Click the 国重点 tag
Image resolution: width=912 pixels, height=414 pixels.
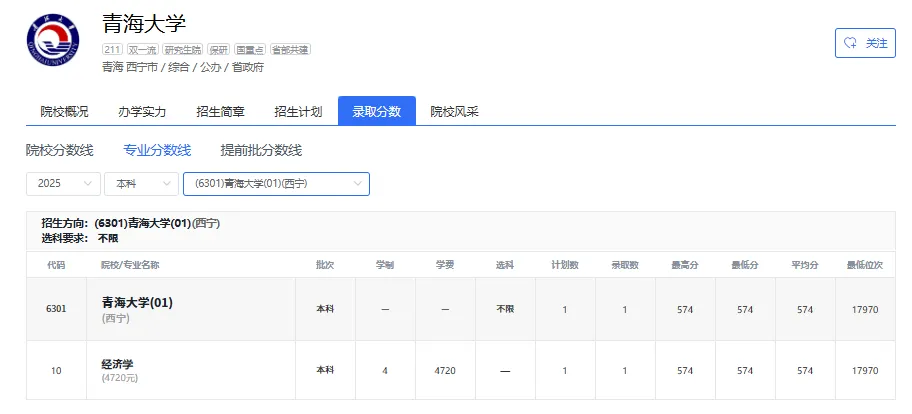coord(251,50)
